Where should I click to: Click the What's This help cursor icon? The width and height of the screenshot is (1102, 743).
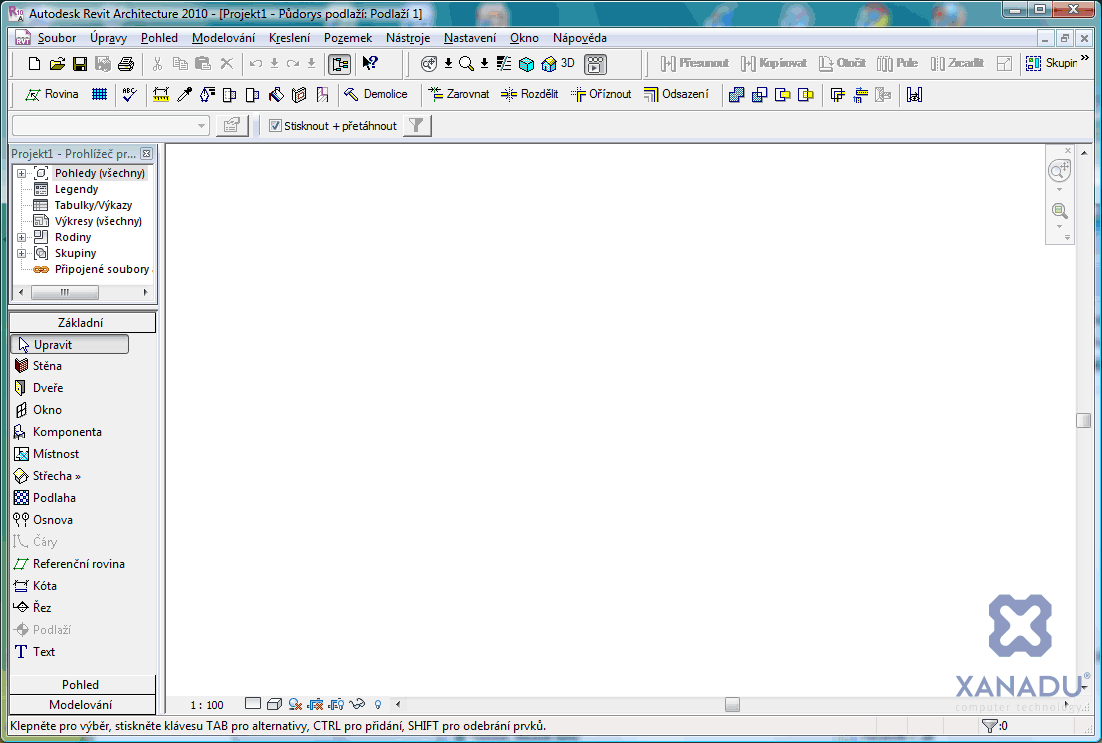(370, 63)
